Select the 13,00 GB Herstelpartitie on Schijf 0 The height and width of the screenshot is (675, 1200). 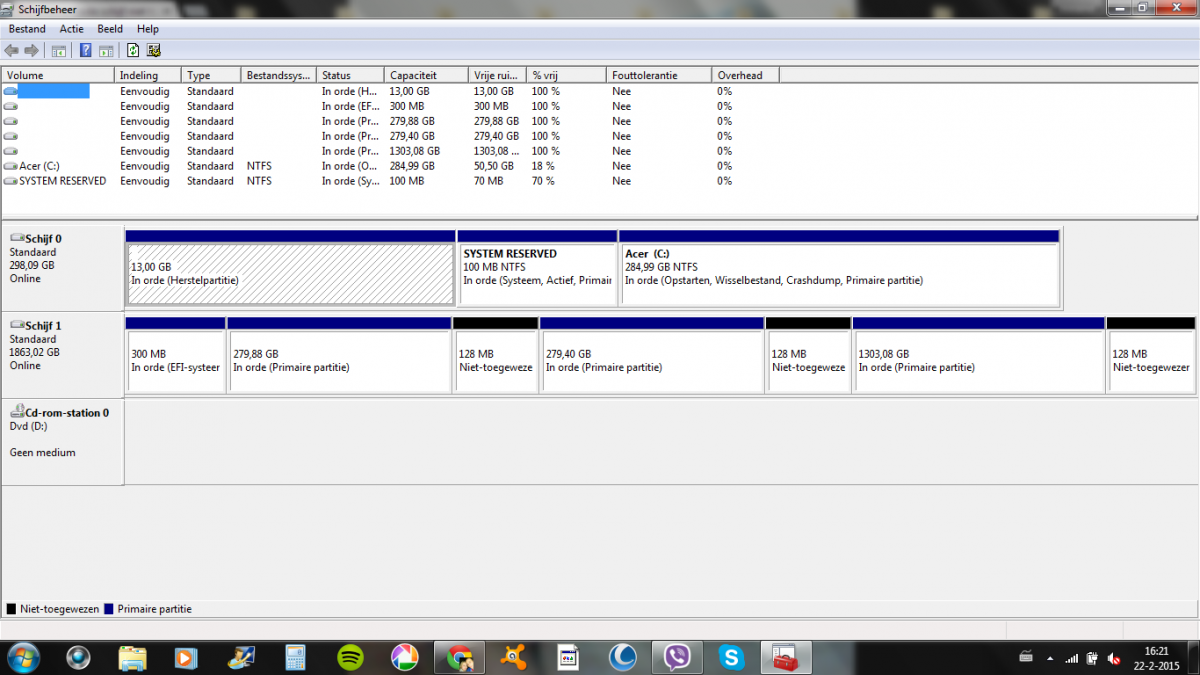click(290, 268)
